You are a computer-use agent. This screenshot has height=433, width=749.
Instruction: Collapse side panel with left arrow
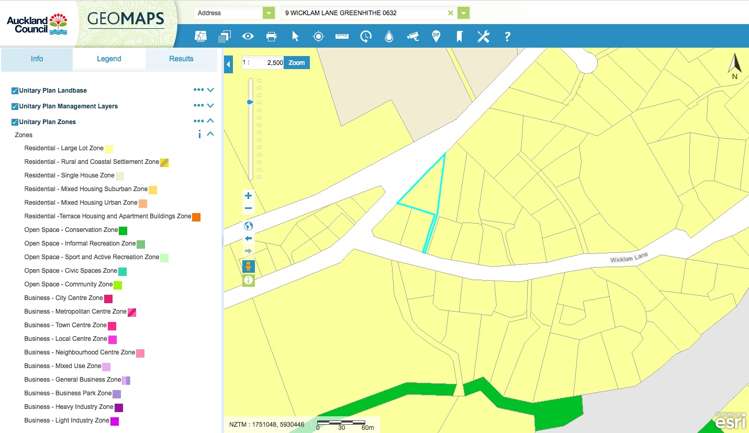click(x=228, y=64)
